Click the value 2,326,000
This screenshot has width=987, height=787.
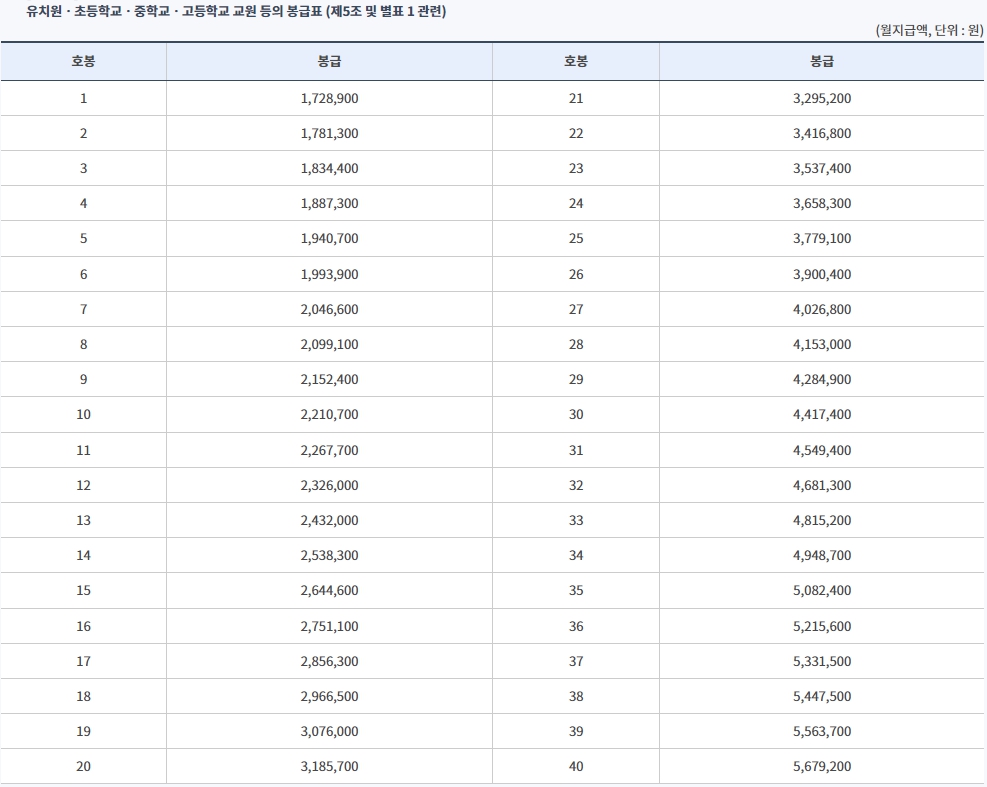click(x=329, y=485)
